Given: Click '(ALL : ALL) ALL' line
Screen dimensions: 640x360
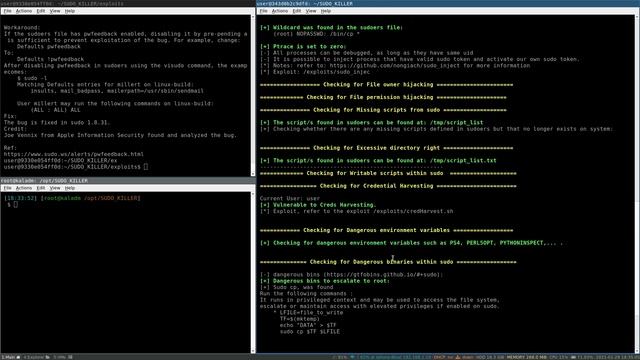Looking at the screenshot, I should 55,110.
